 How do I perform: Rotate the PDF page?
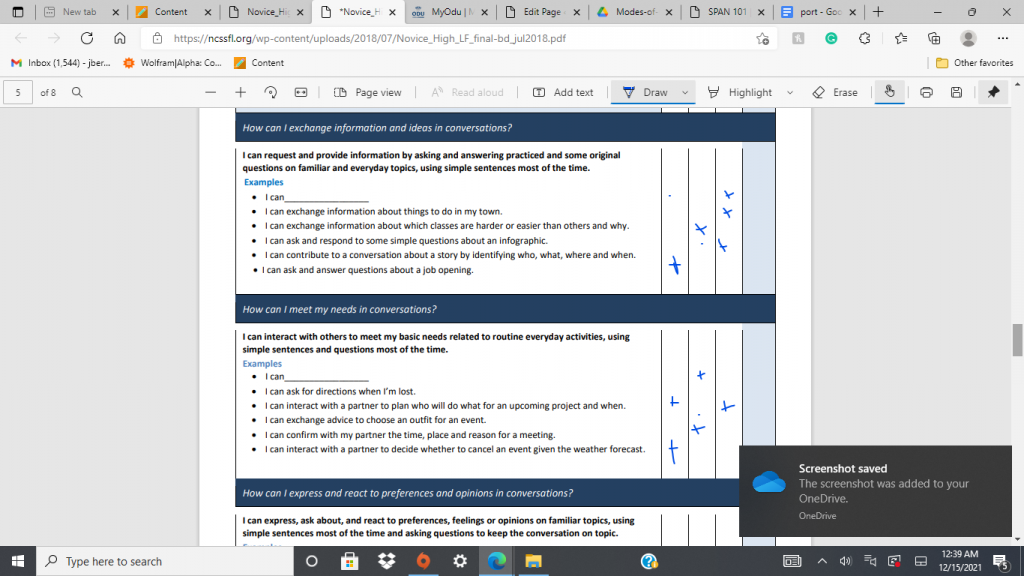(x=270, y=93)
